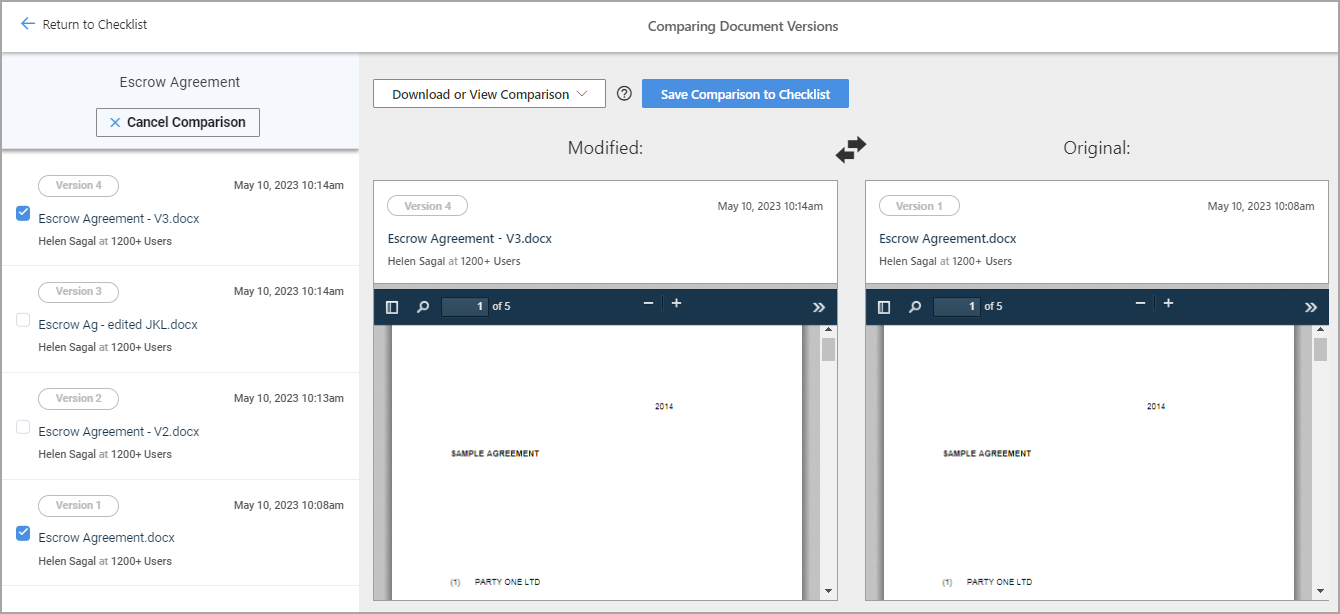Image resolution: width=1340 pixels, height=614 pixels.
Task: Uncheck the Version 4 Escrow Agreement - V3.docx checkbox
Action: pos(22,212)
